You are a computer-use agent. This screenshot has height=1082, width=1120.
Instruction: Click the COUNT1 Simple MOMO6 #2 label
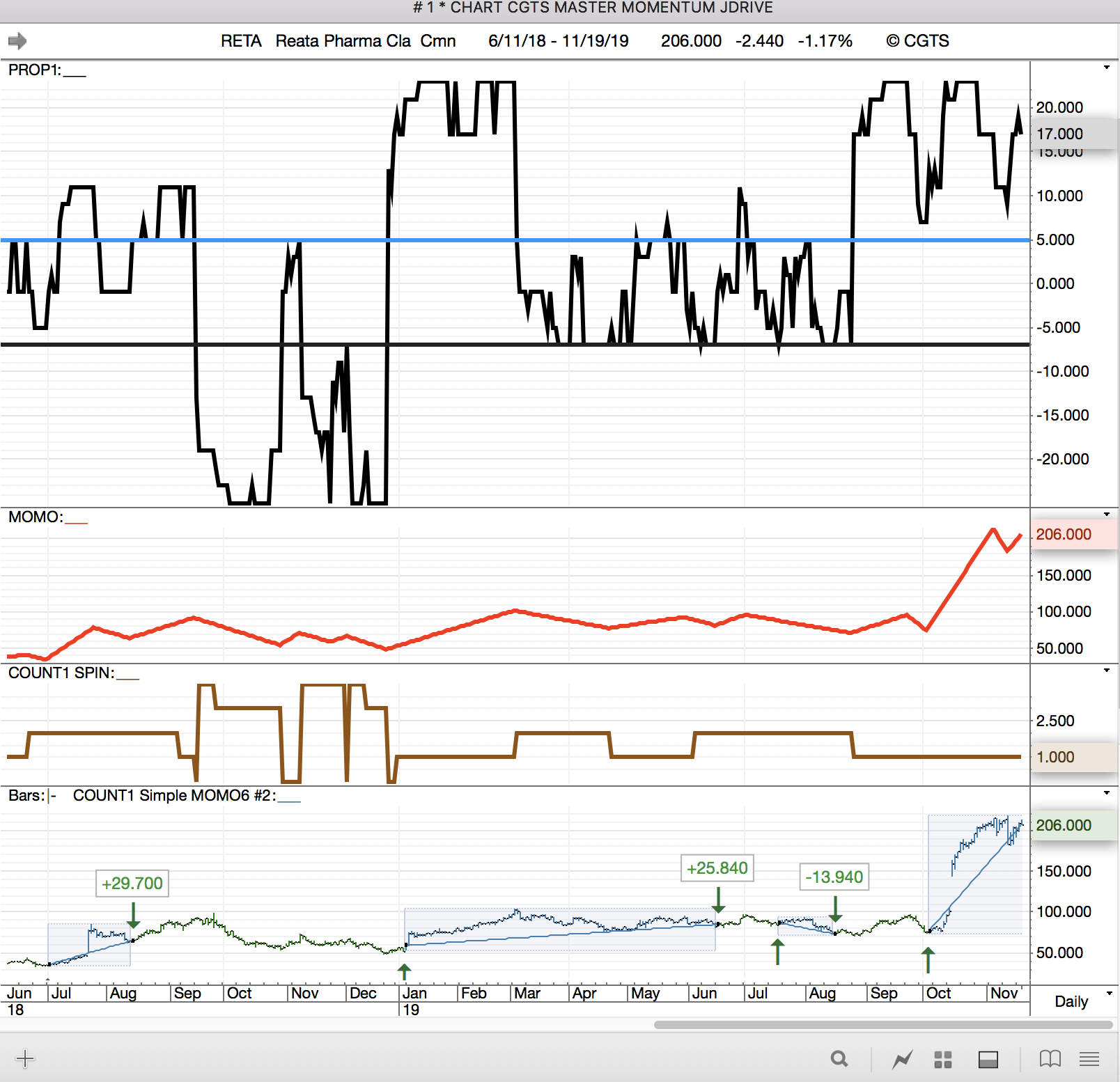[174, 796]
